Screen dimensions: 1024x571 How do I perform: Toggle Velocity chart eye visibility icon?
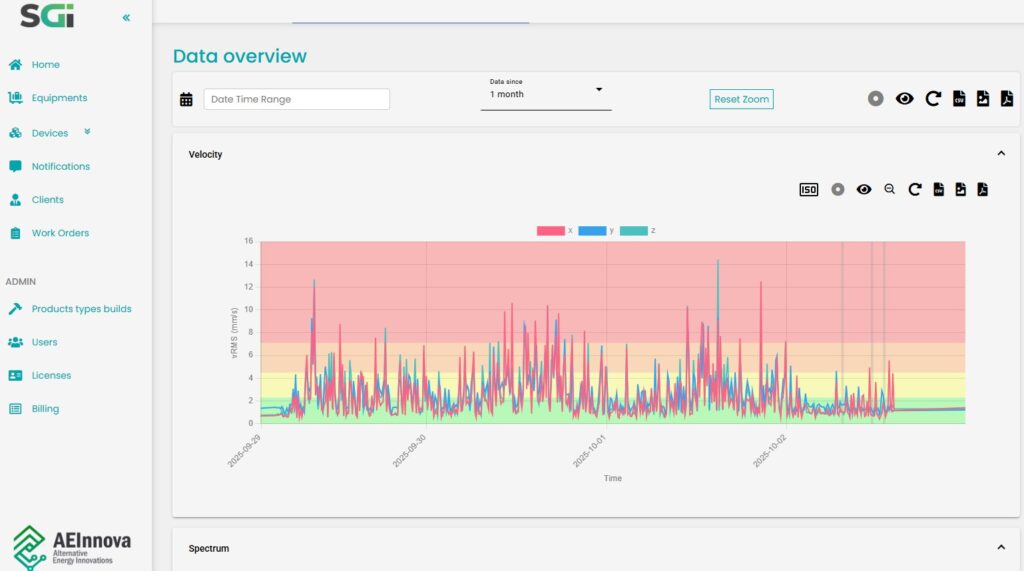pos(864,190)
